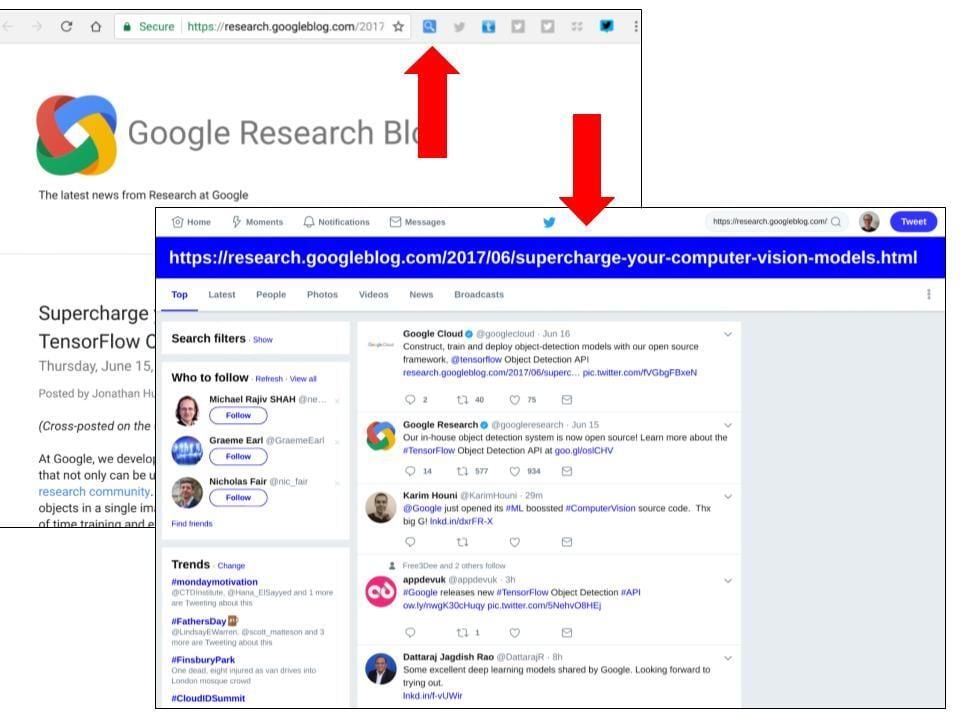Open the research community link on blog
Image resolution: width=960 pixels, height=720 pixels.
coord(94,492)
